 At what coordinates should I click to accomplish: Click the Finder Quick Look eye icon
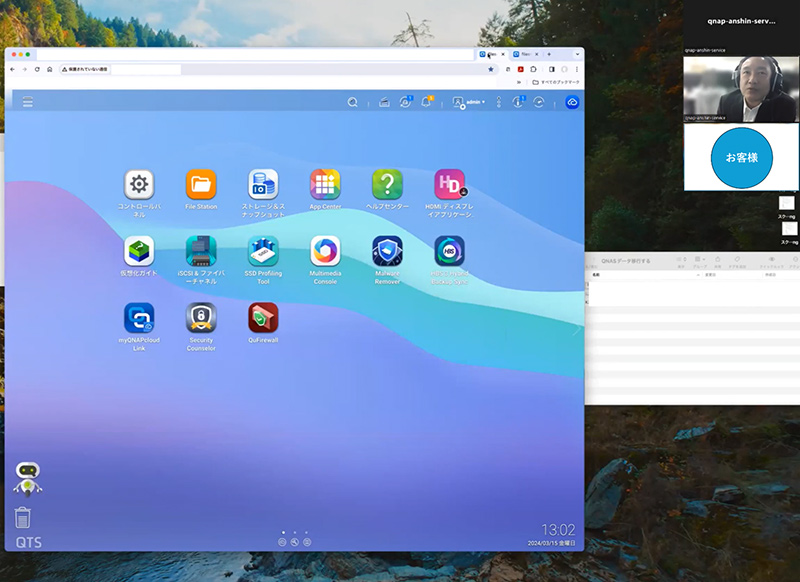point(771,260)
